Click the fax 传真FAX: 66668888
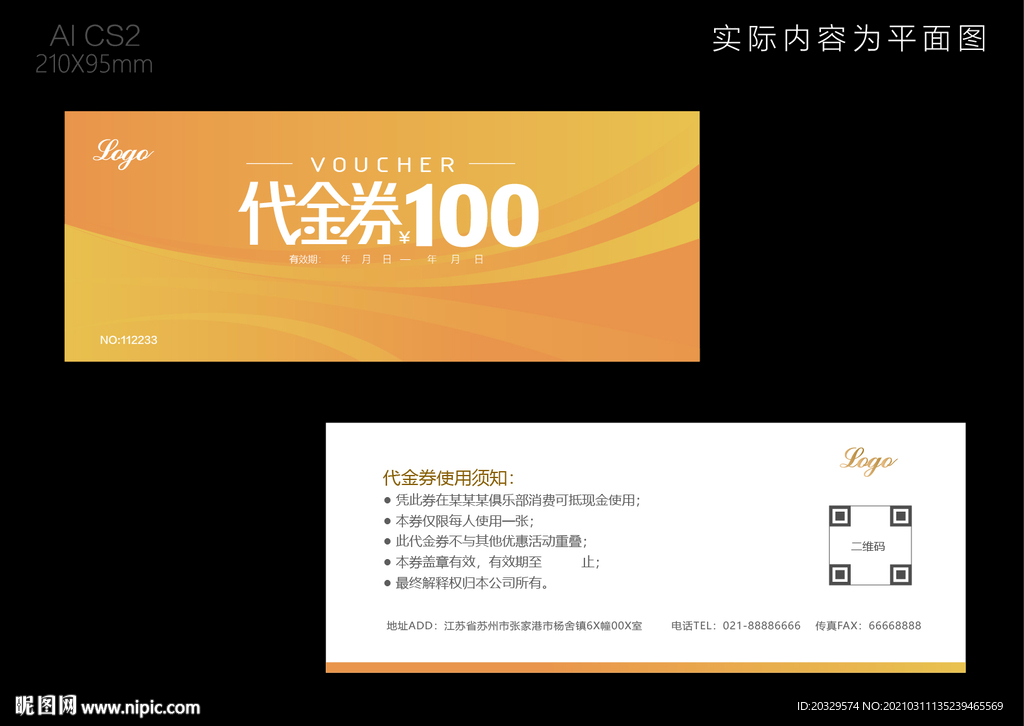The width and height of the screenshot is (1024, 726). coord(868,625)
